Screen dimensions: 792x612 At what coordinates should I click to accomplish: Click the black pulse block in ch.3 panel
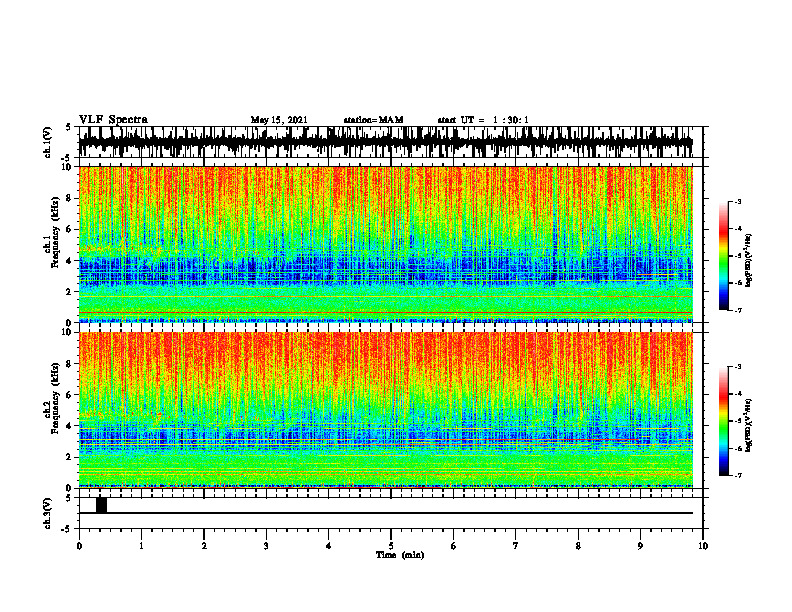point(102,505)
